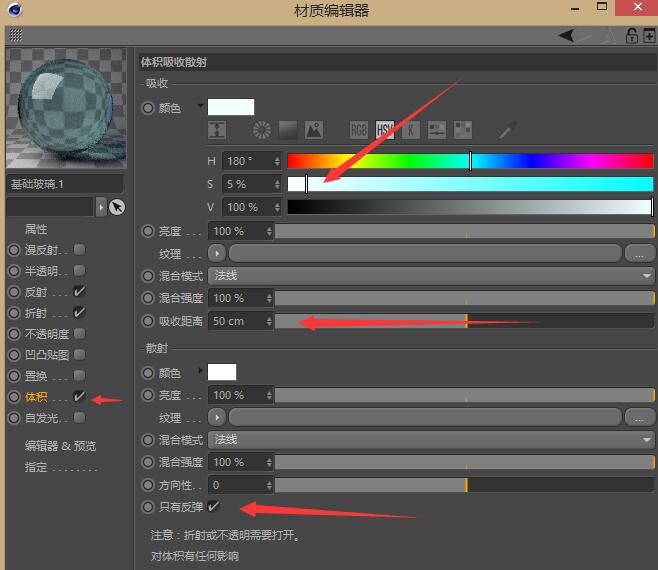
Task: Toggle 方向性 animation dot
Action: click(x=148, y=485)
